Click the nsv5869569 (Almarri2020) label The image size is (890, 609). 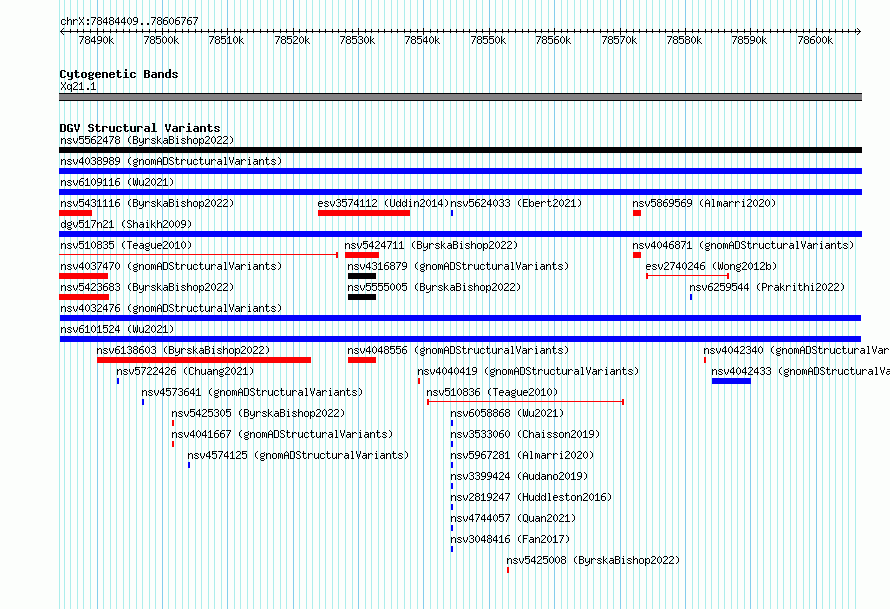point(704,203)
